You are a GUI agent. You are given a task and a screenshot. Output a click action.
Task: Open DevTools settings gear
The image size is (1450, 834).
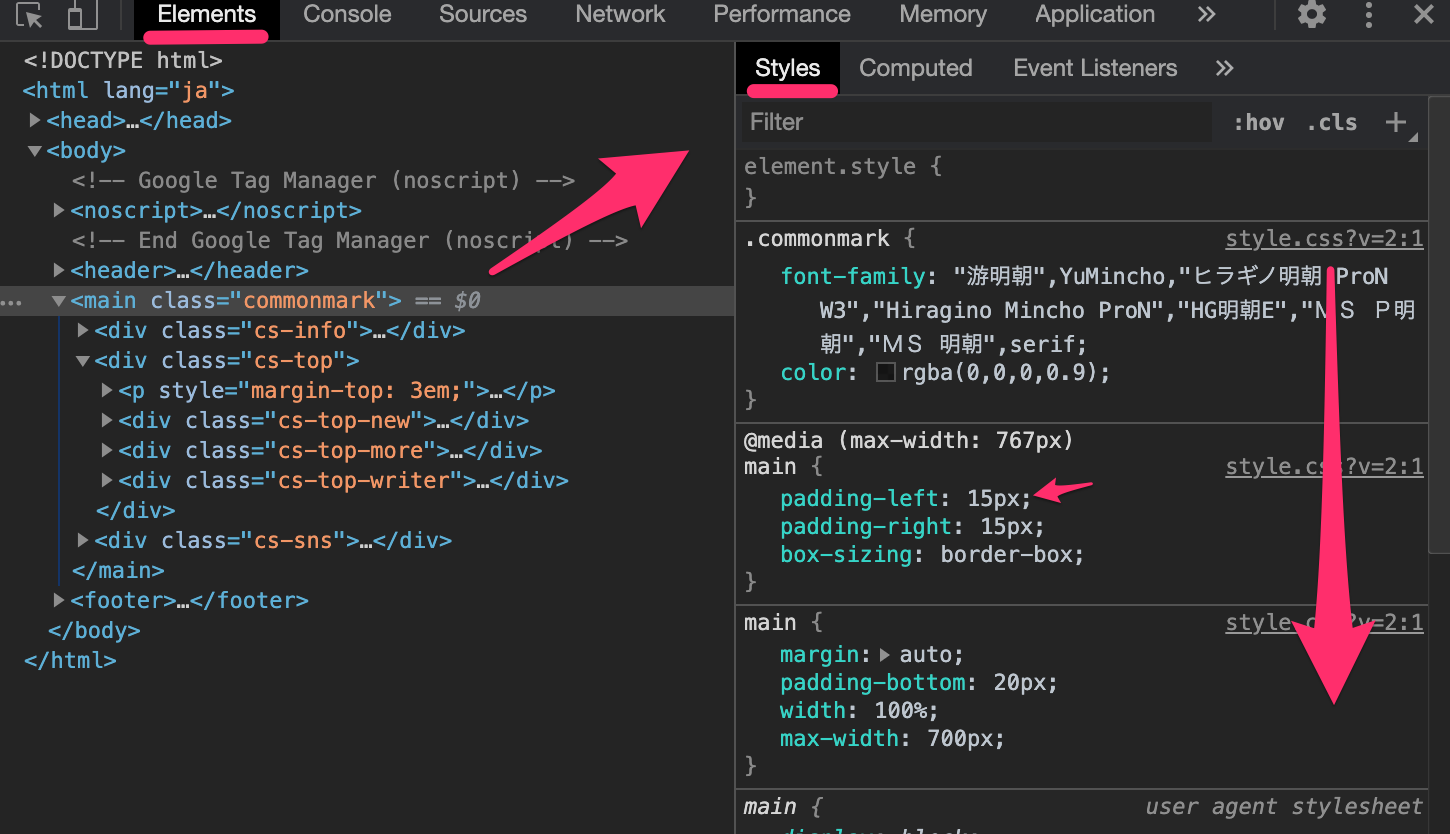click(x=1311, y=15)
